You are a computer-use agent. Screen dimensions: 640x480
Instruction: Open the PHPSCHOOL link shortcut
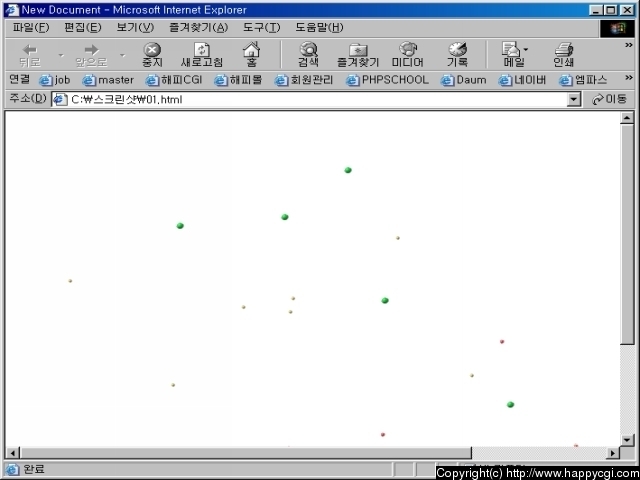pyautogui.click(x=387, y=80)
